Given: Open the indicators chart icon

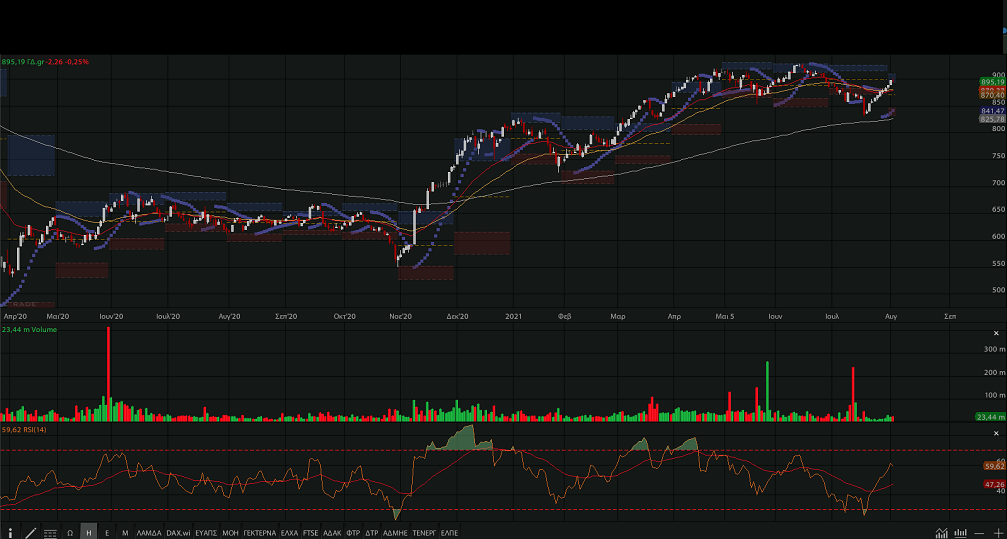Looking at the screenshot, I should point(941,533).
